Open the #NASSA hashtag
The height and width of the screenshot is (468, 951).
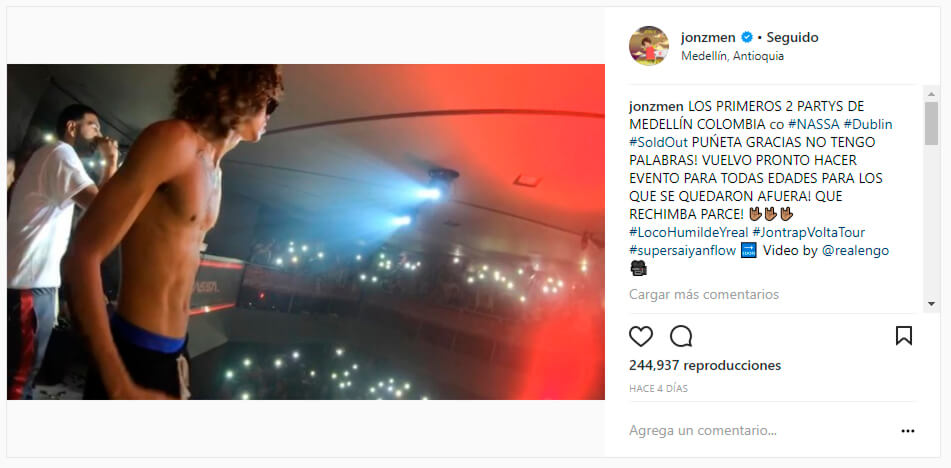[x=813, y=124]
